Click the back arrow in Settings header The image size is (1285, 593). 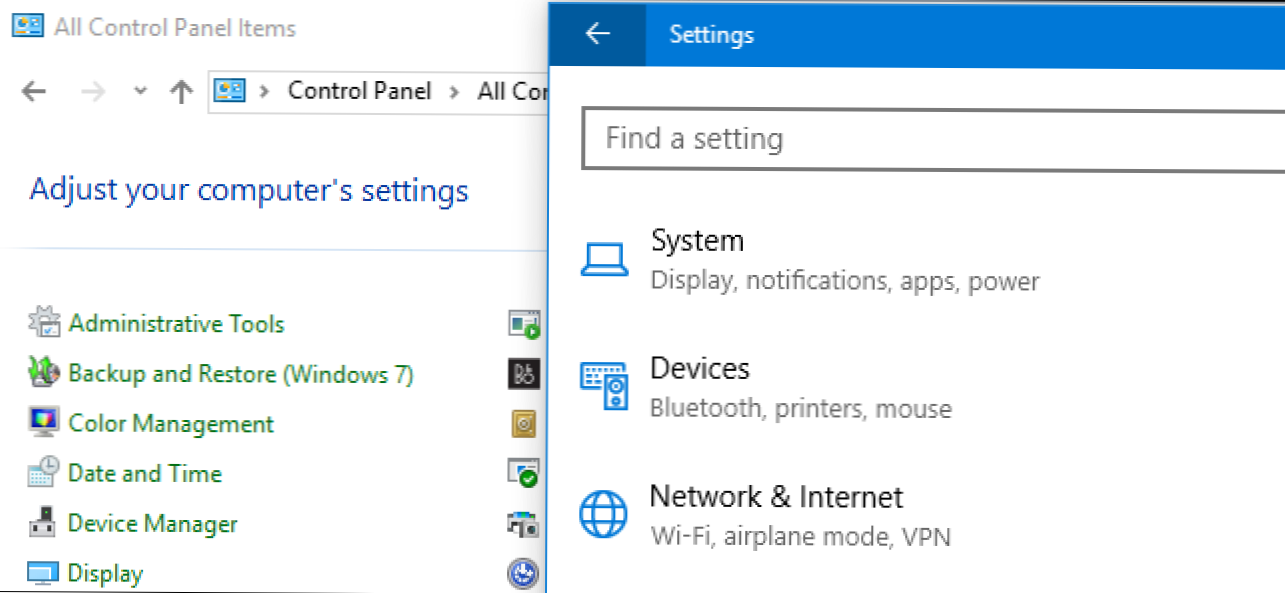click(597, 34)
